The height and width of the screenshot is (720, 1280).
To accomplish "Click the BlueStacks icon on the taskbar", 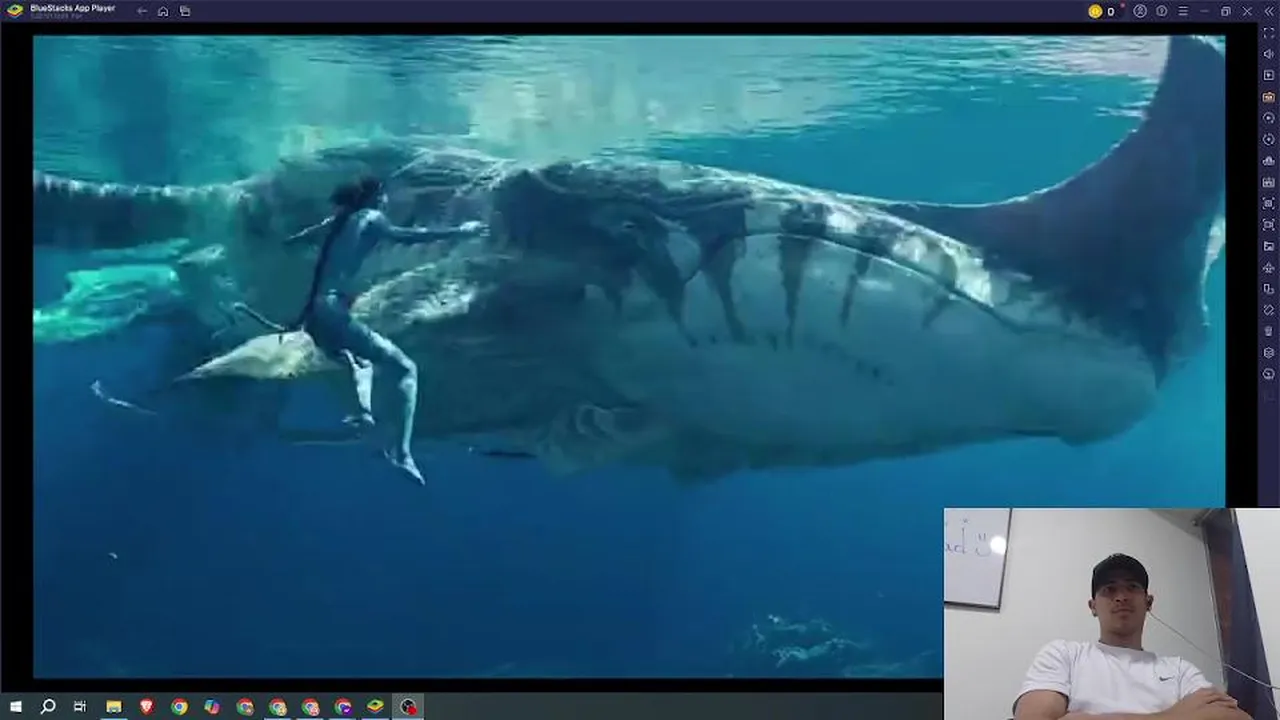I will coord(375,707).
